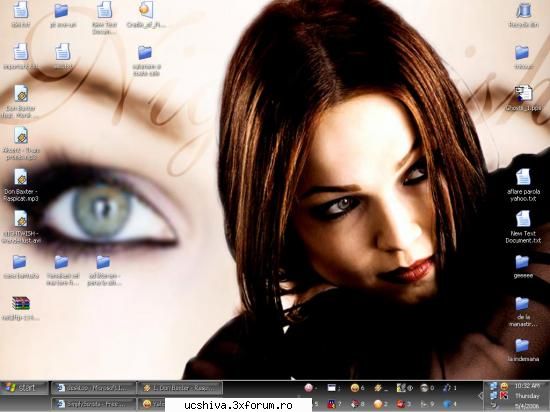
Task: Switch to the Don Baxter Winamp taskbar button
Action: (x=180, y=388)
